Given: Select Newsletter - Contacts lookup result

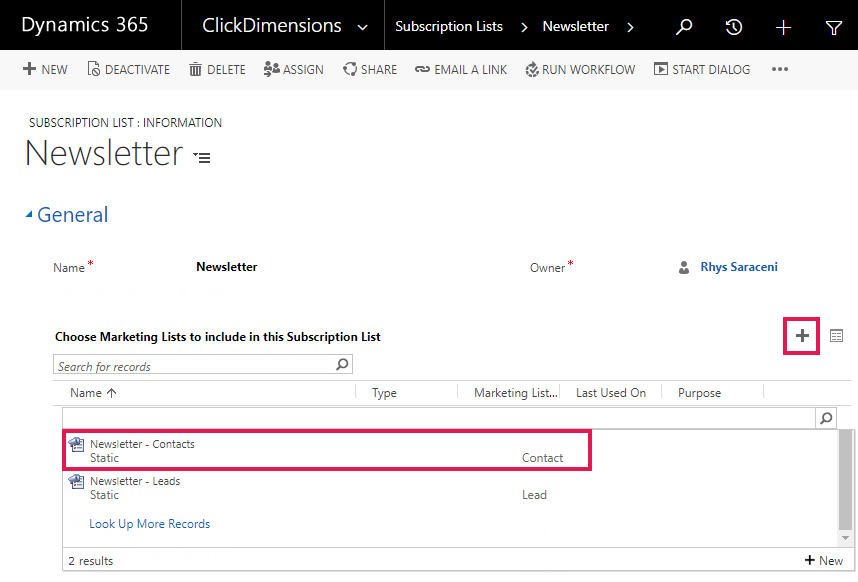Looking at the screenshot, I should tap(327, 450).
